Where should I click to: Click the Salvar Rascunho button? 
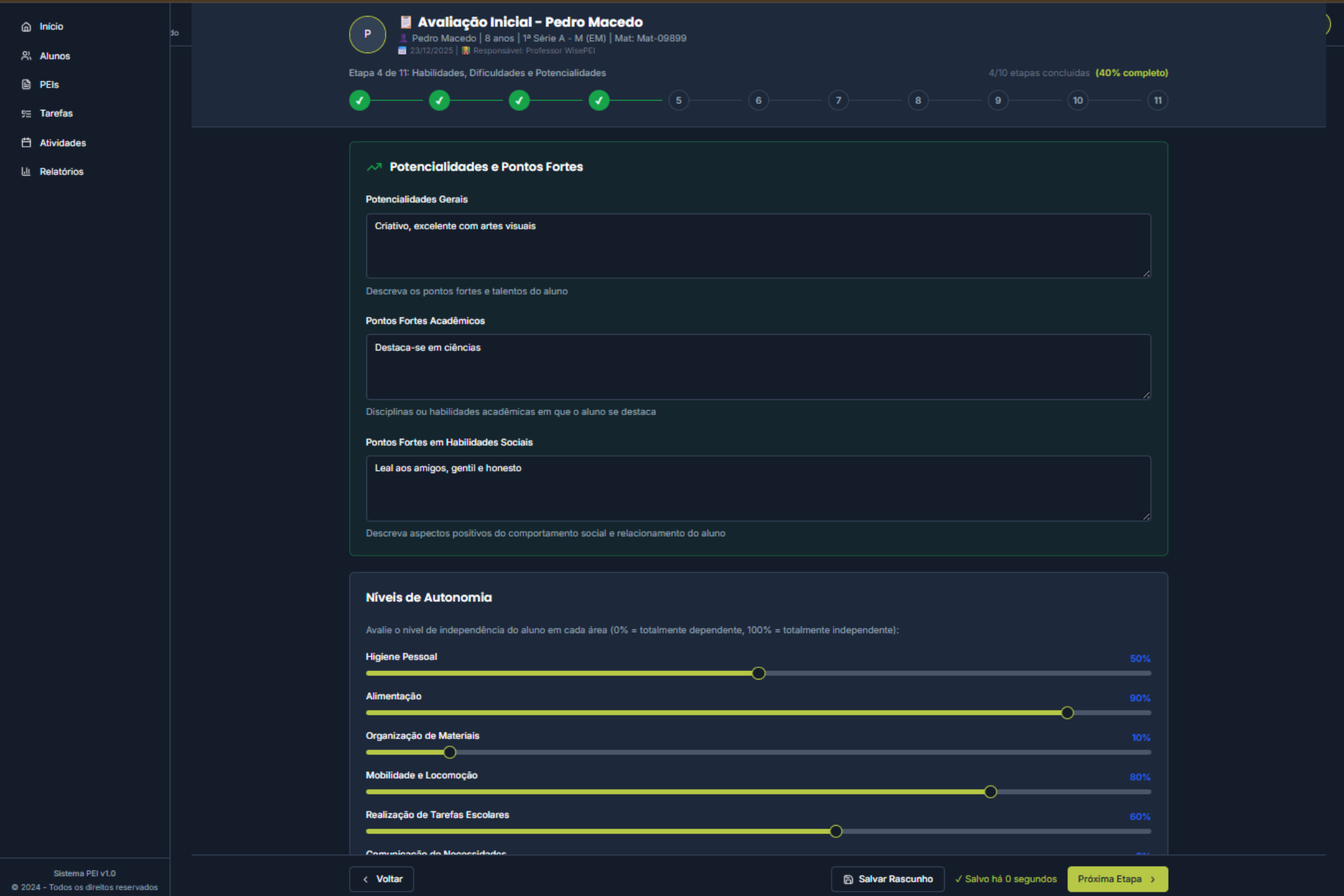tap(887, 879)
